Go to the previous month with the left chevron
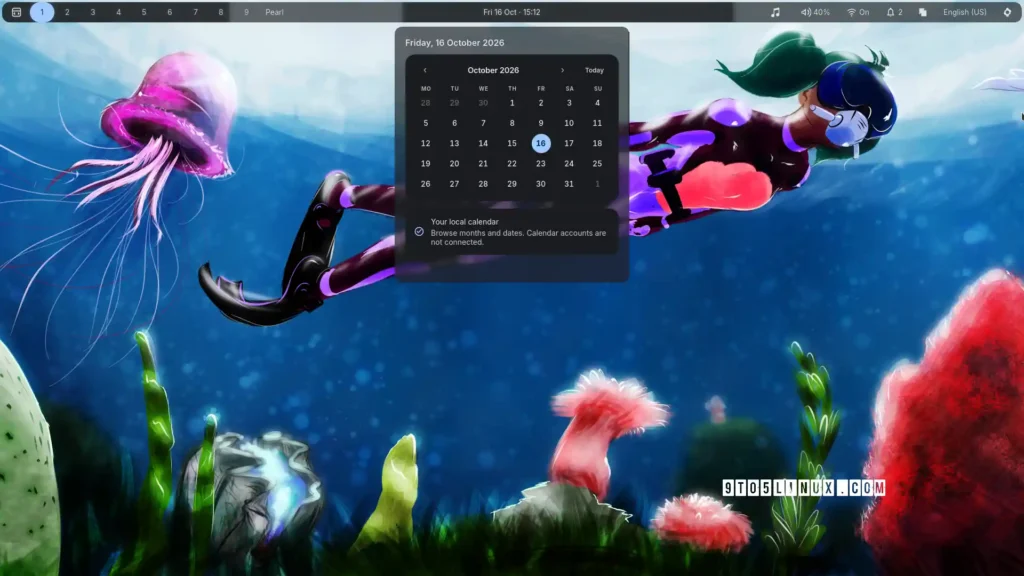The image size is (1024, 576). 425,70
